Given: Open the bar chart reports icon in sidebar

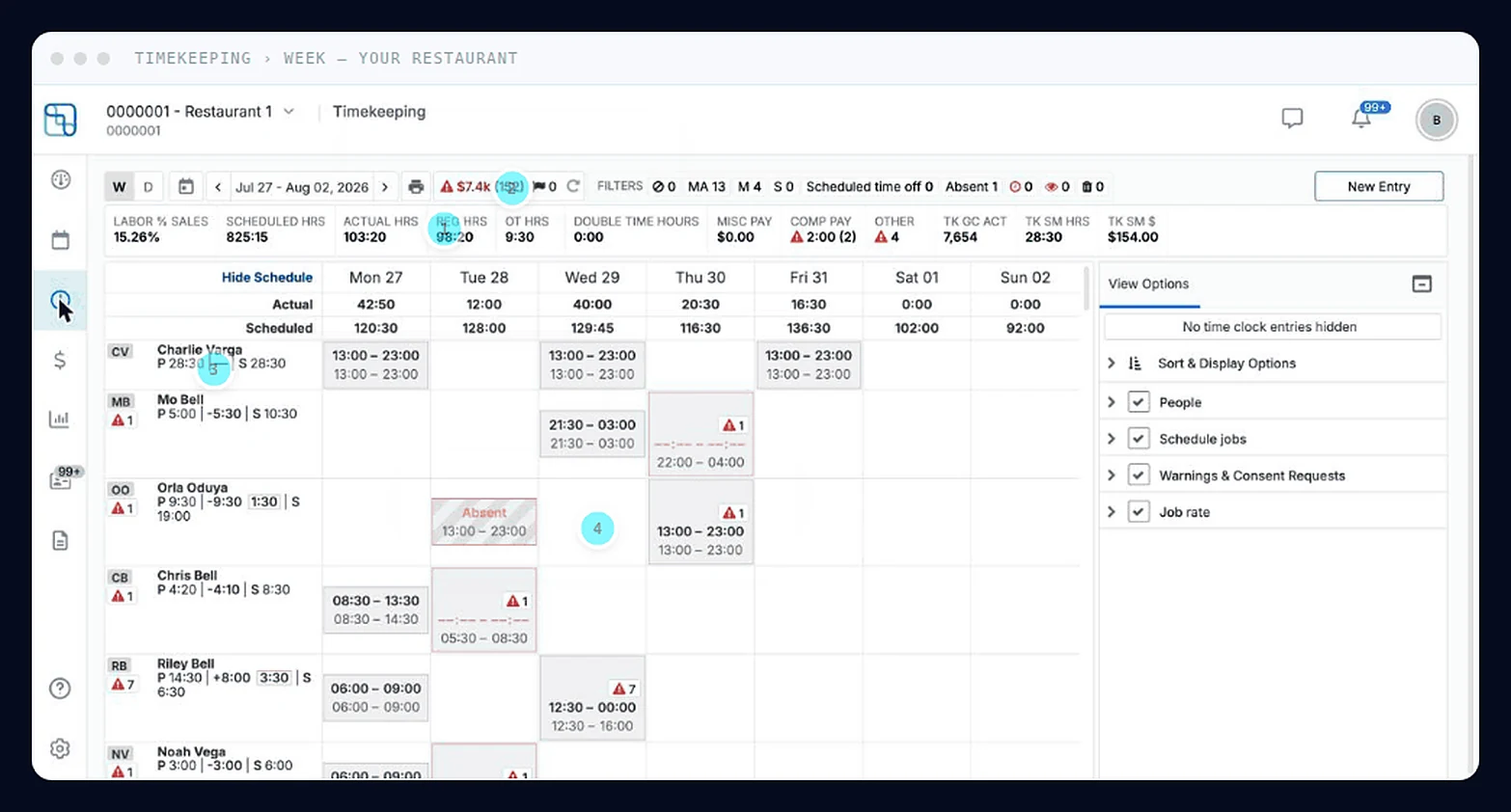Looking at the screenshot, I should point(60,419).
